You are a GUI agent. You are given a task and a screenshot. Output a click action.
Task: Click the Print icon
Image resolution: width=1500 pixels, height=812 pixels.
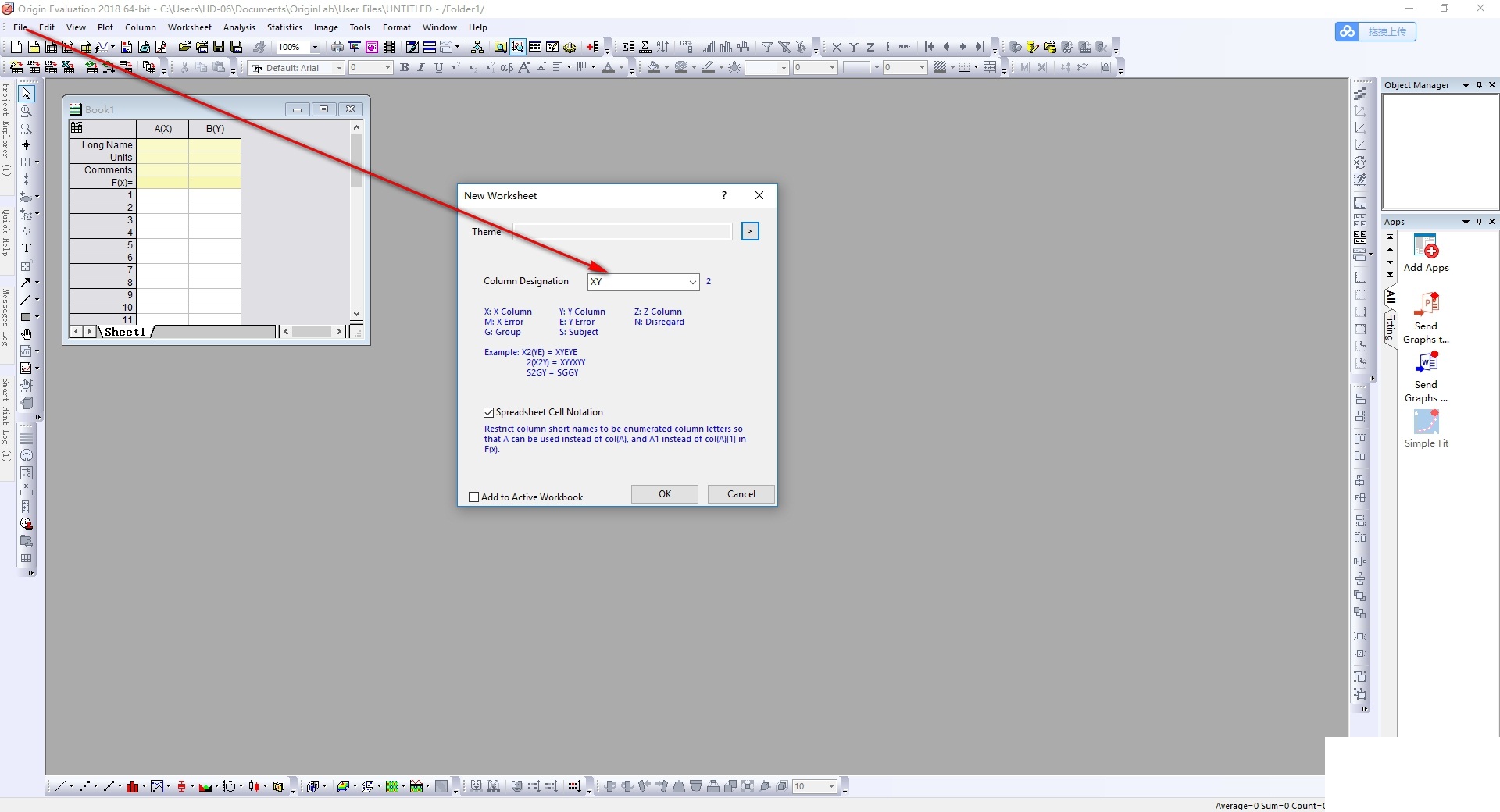(x=337, y=47)
